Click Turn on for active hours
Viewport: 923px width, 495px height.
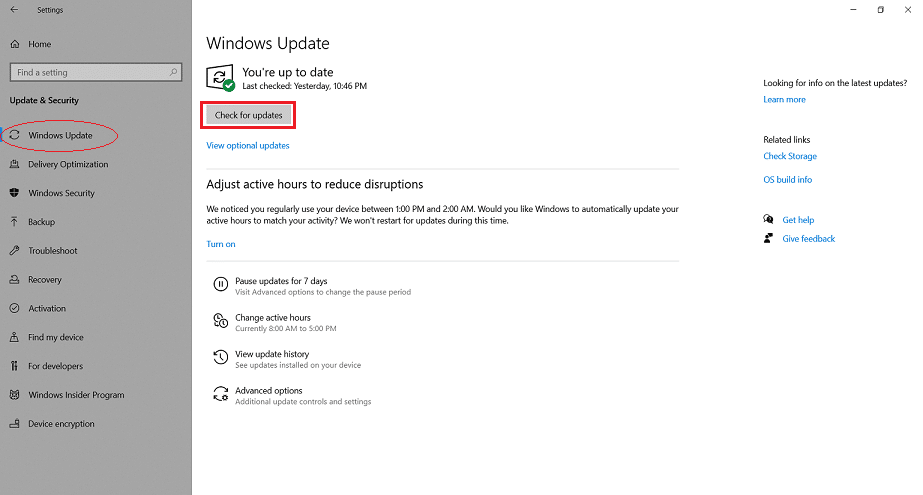pyautogui.click(x=221, y=244)
